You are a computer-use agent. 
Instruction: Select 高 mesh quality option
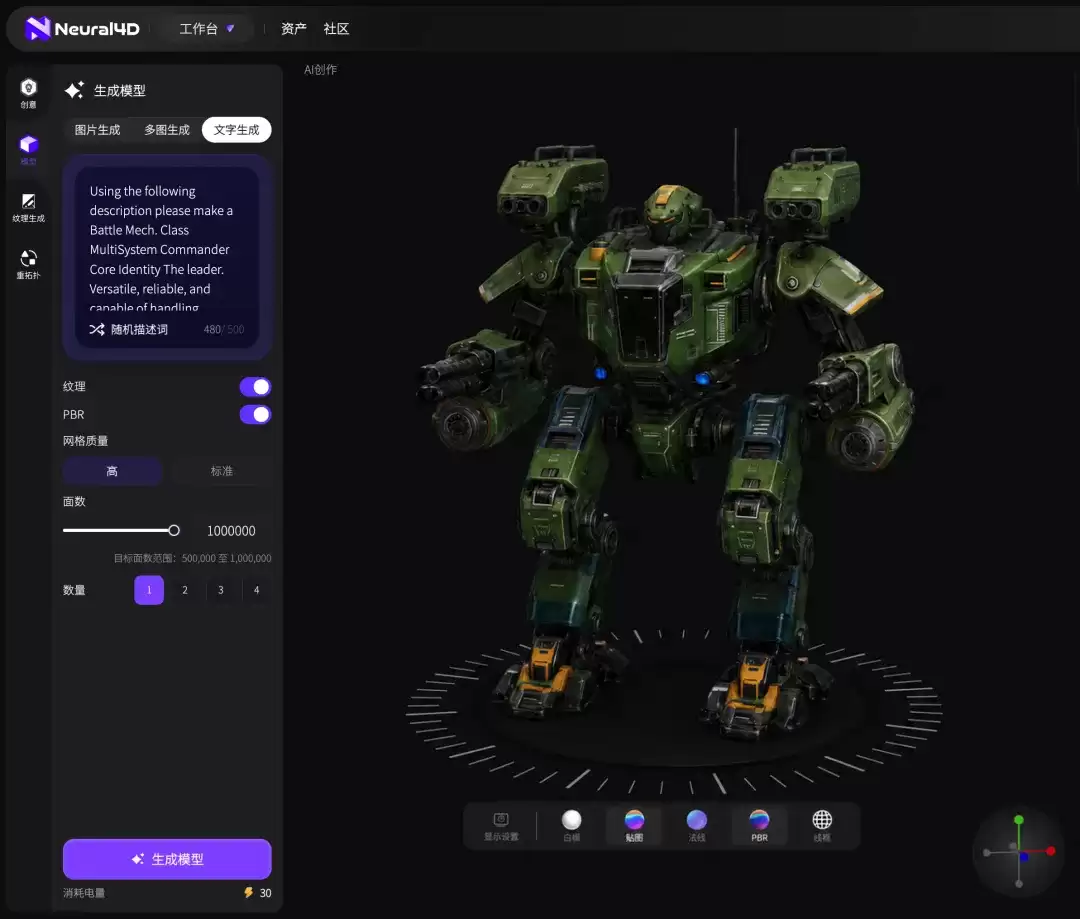112,471
